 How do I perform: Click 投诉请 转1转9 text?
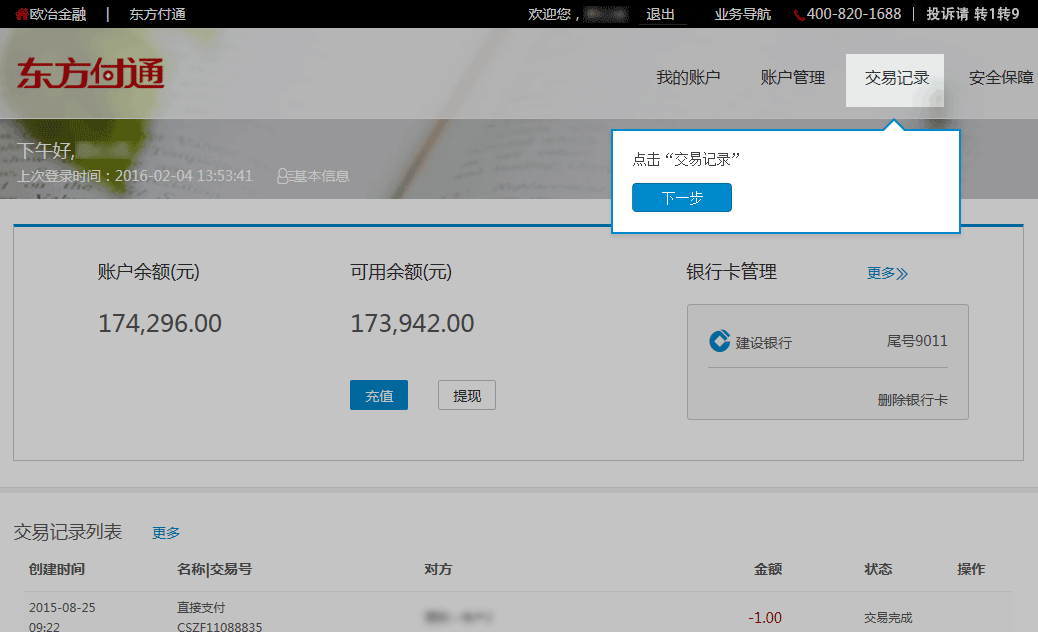[972, 14]
